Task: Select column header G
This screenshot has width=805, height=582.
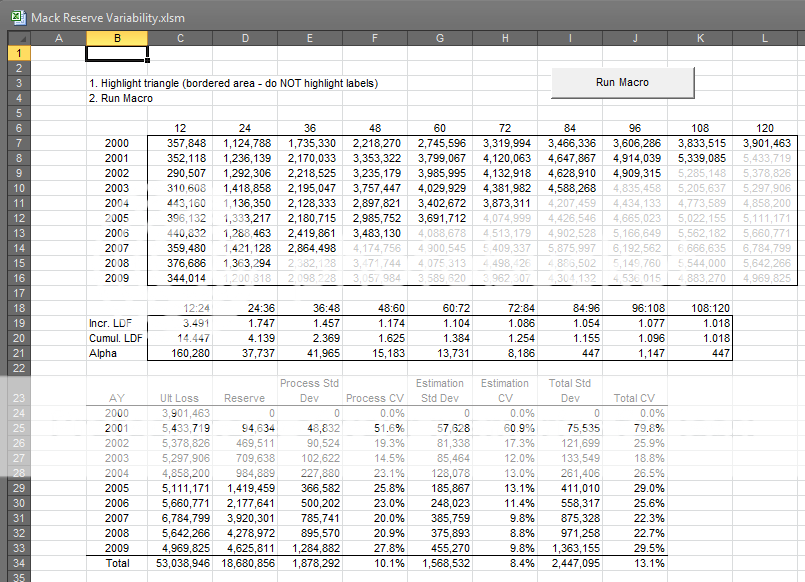Action: (x=440, y=37)
